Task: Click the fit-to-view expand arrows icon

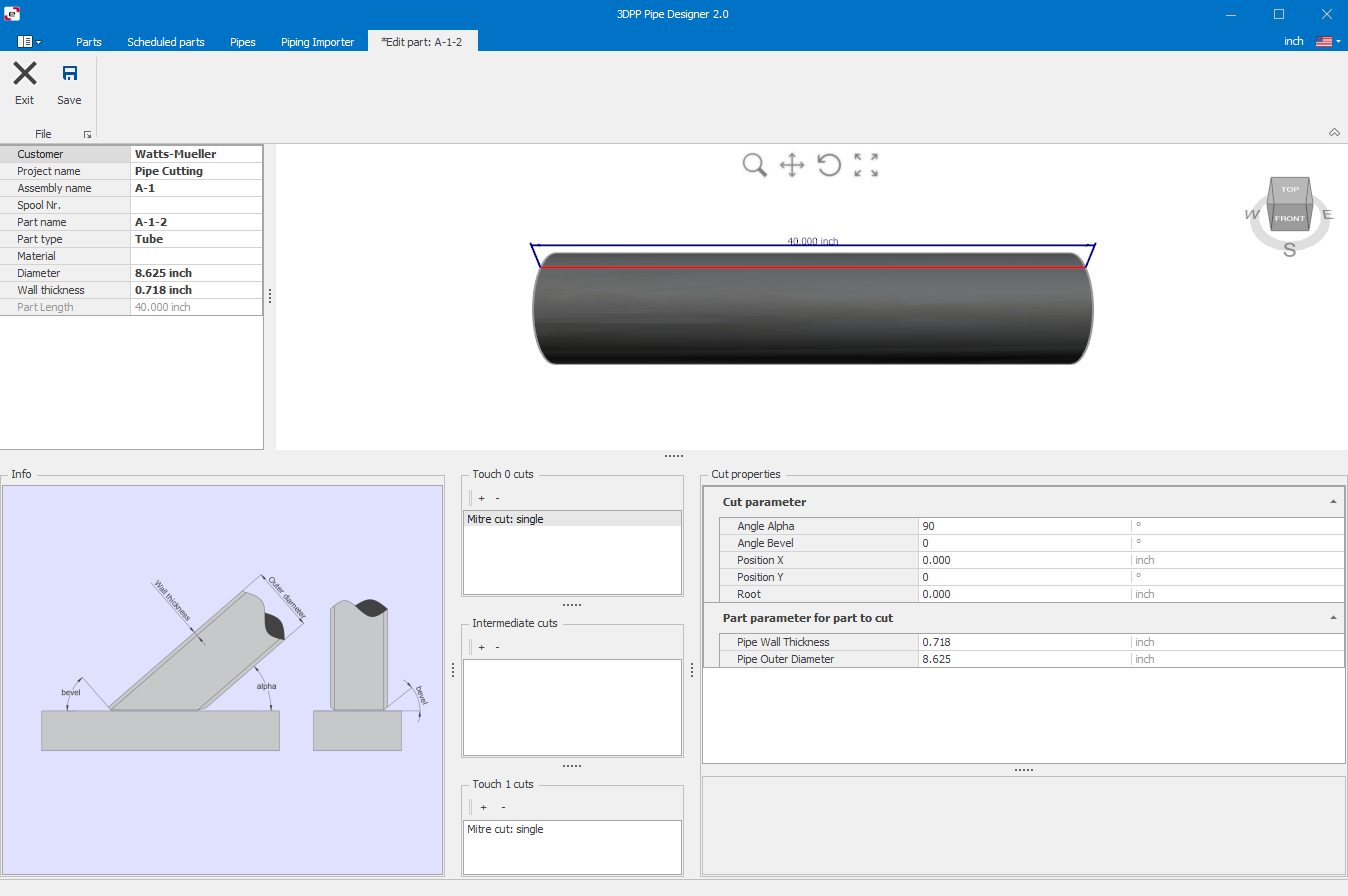Action: pyautogui.click(x=866, y=165)
